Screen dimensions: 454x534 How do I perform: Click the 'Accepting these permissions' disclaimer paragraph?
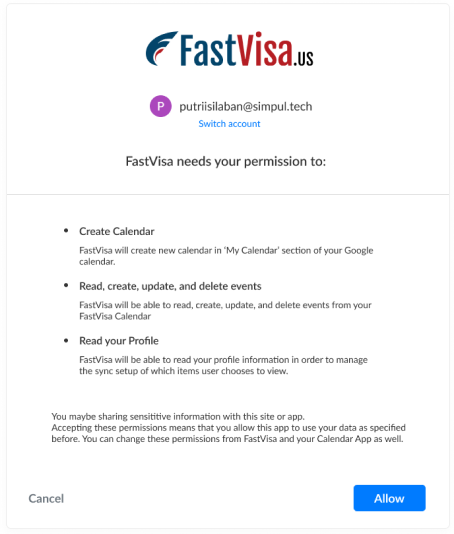click(229, 433)
